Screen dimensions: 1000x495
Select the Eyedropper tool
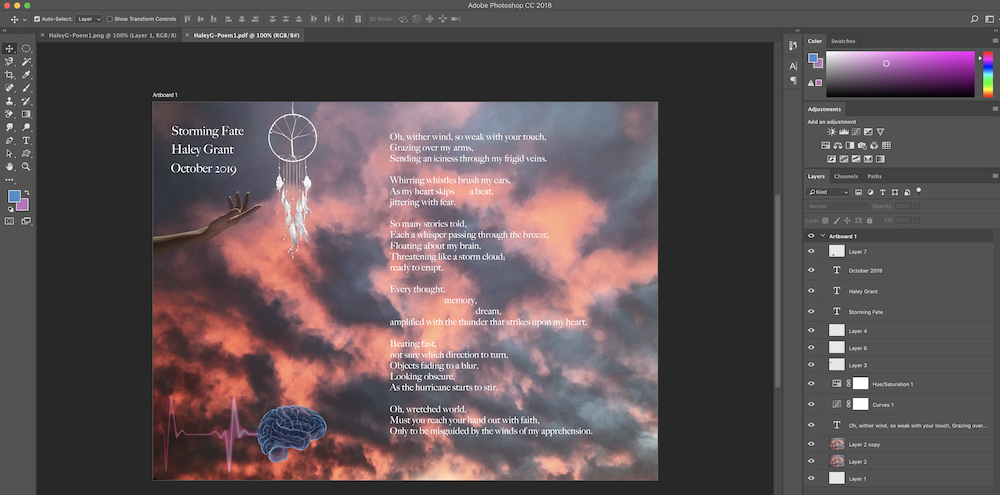[26, 75]
